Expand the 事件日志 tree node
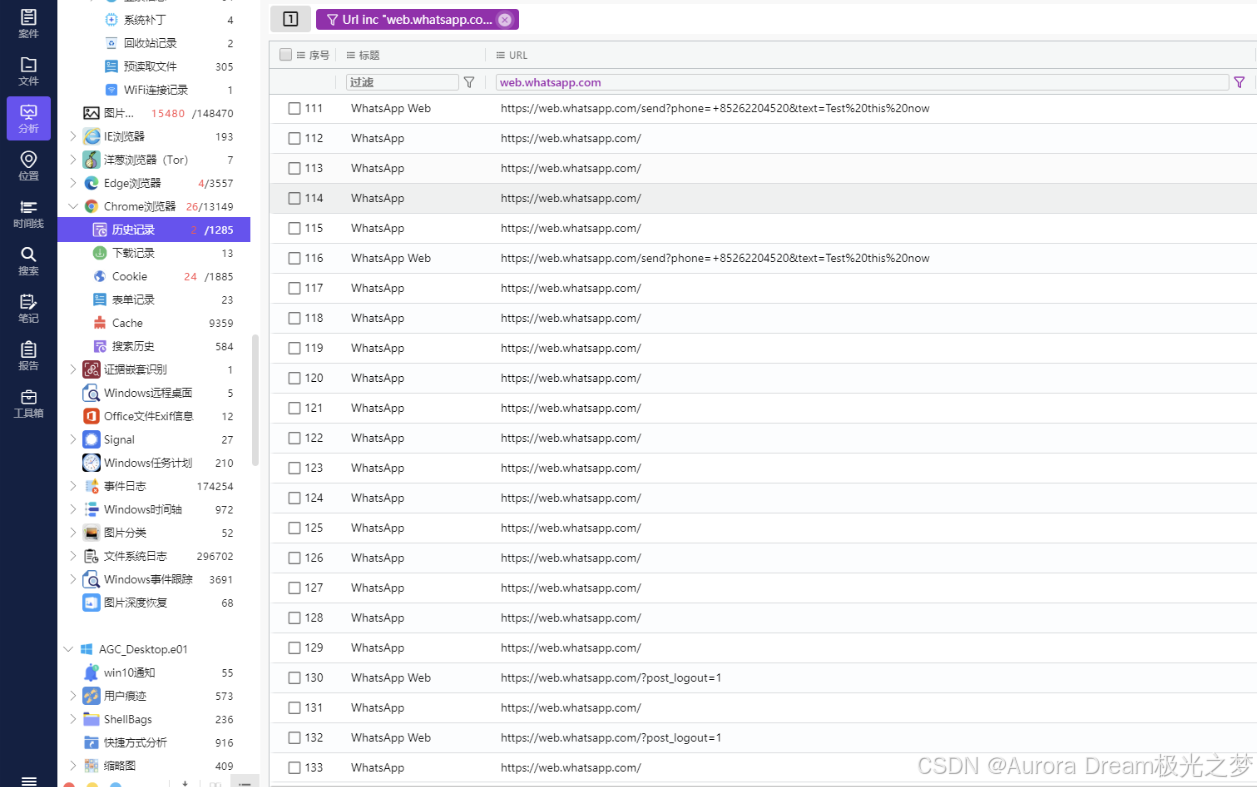The height and width of the screenshot is (787, 1257). tap(73, 486)
